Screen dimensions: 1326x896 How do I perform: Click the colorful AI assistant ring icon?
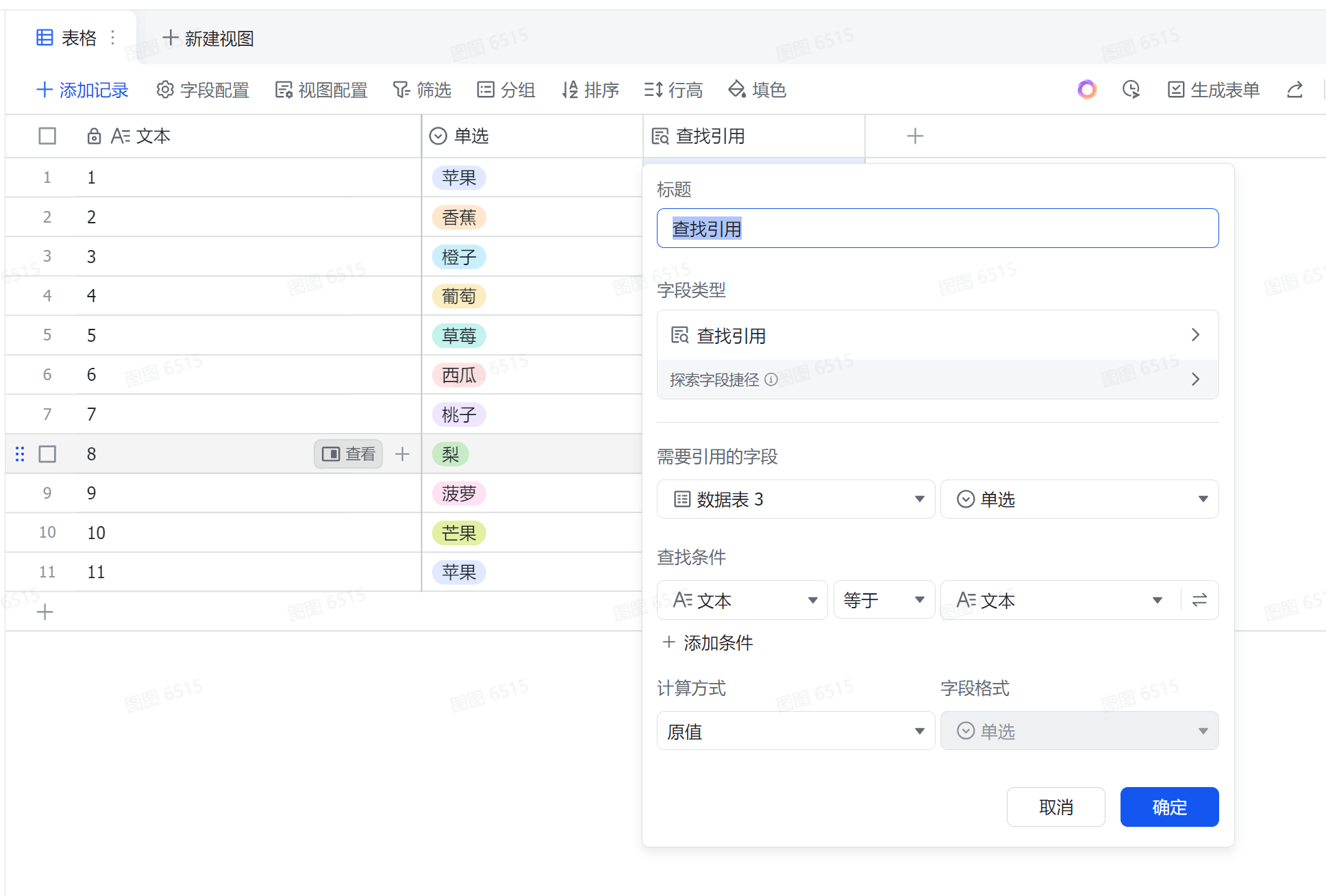1087,90
